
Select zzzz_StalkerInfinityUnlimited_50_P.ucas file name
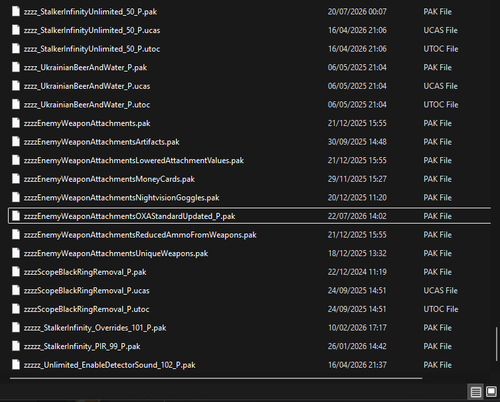(x=92, y=30)
